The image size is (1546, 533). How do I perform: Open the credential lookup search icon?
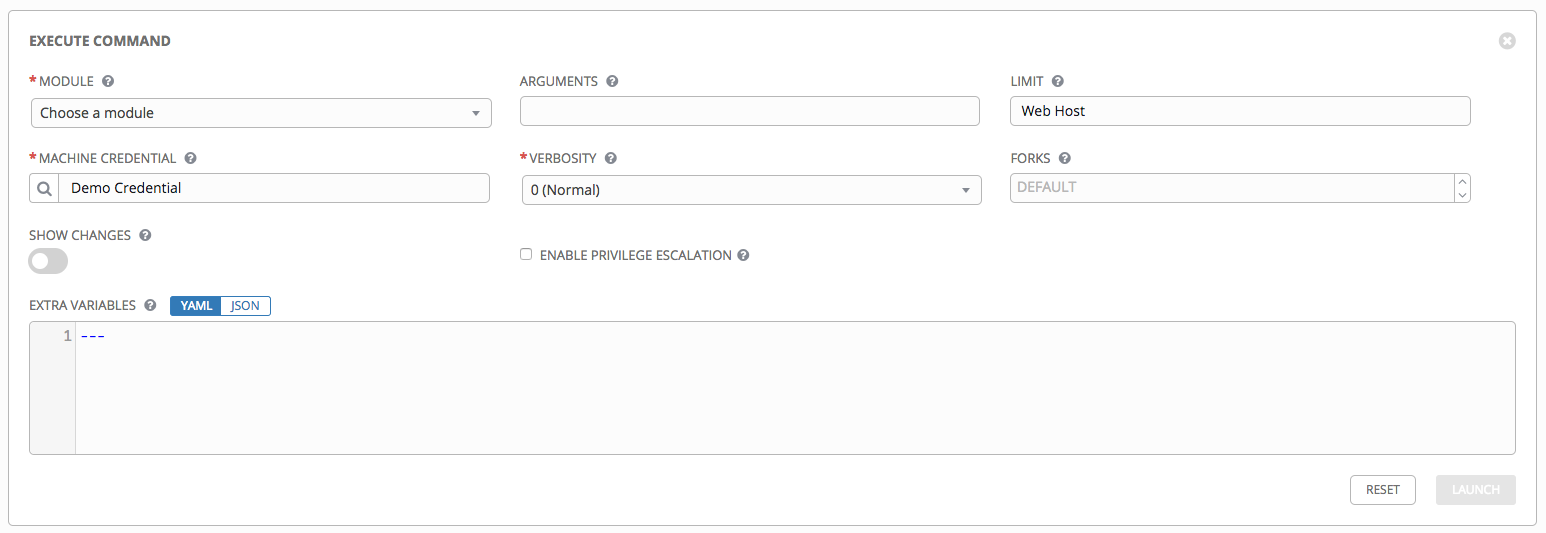click(45, 188)
